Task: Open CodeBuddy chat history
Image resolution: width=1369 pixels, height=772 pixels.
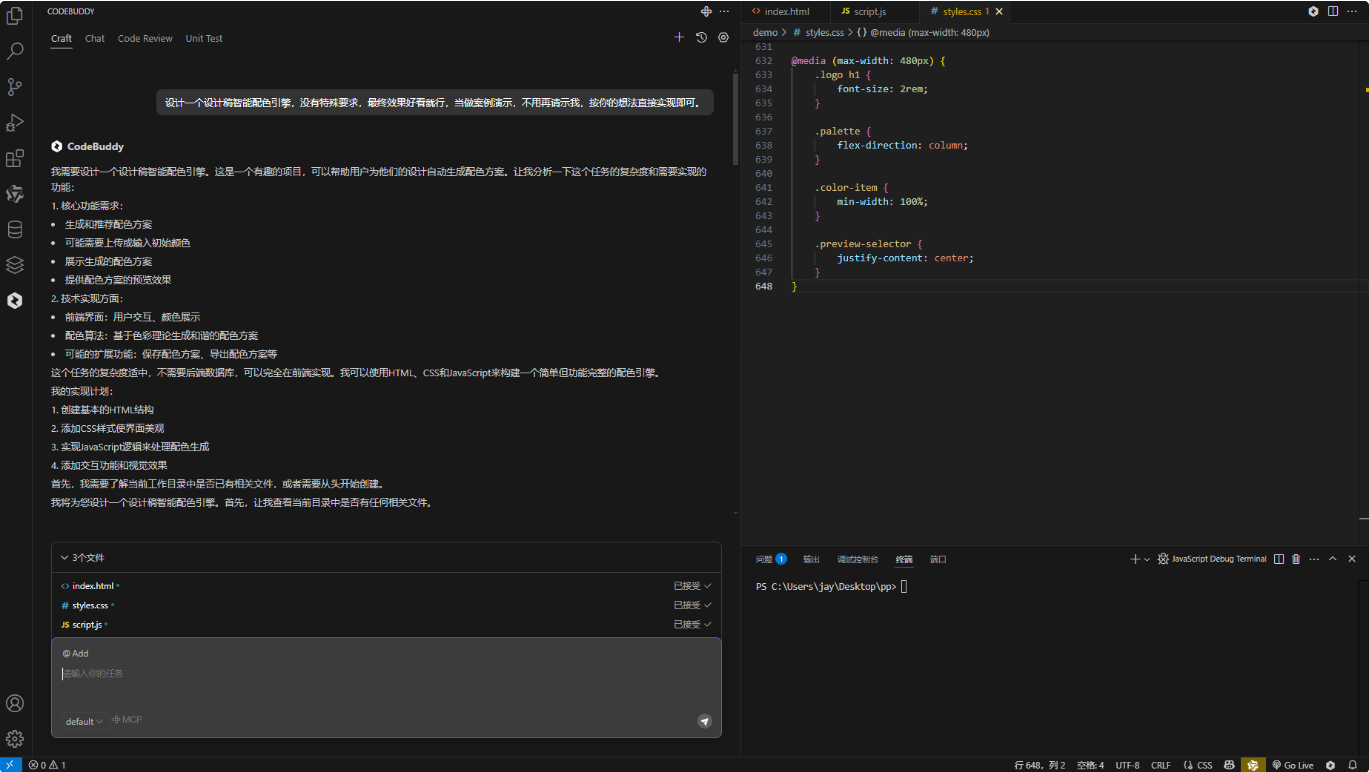Action: coord(701,38)
